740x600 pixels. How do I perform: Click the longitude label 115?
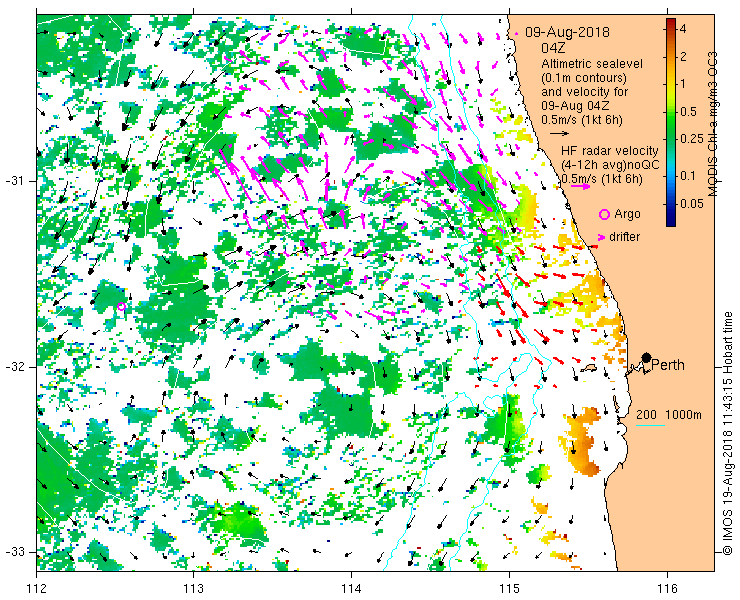coord(509,589)
